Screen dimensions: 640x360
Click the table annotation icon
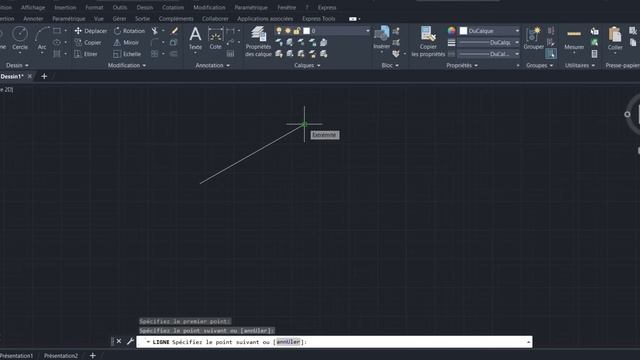coord(230,54)
